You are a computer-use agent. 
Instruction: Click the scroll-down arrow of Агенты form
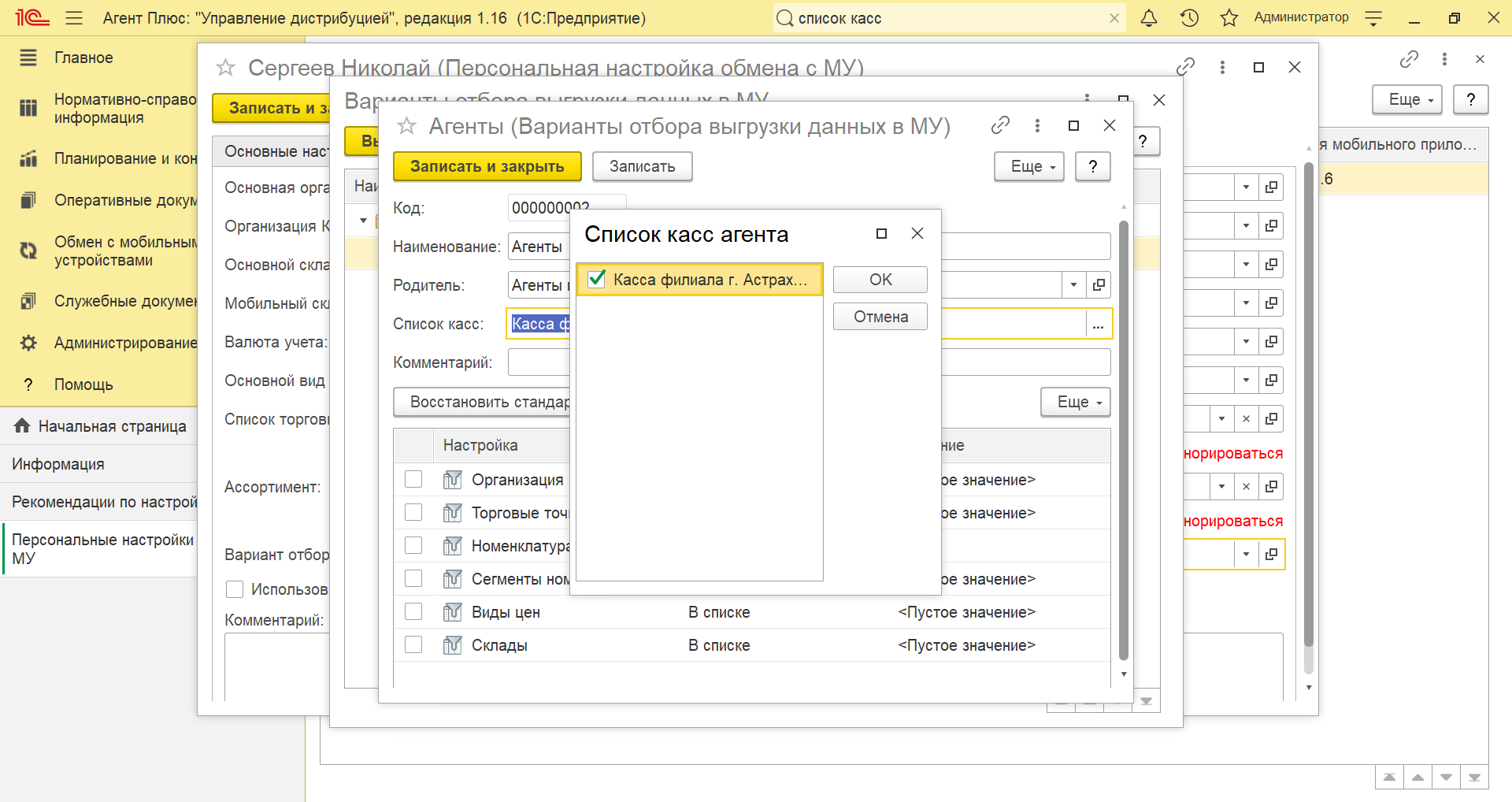[x=1124, y=674]
